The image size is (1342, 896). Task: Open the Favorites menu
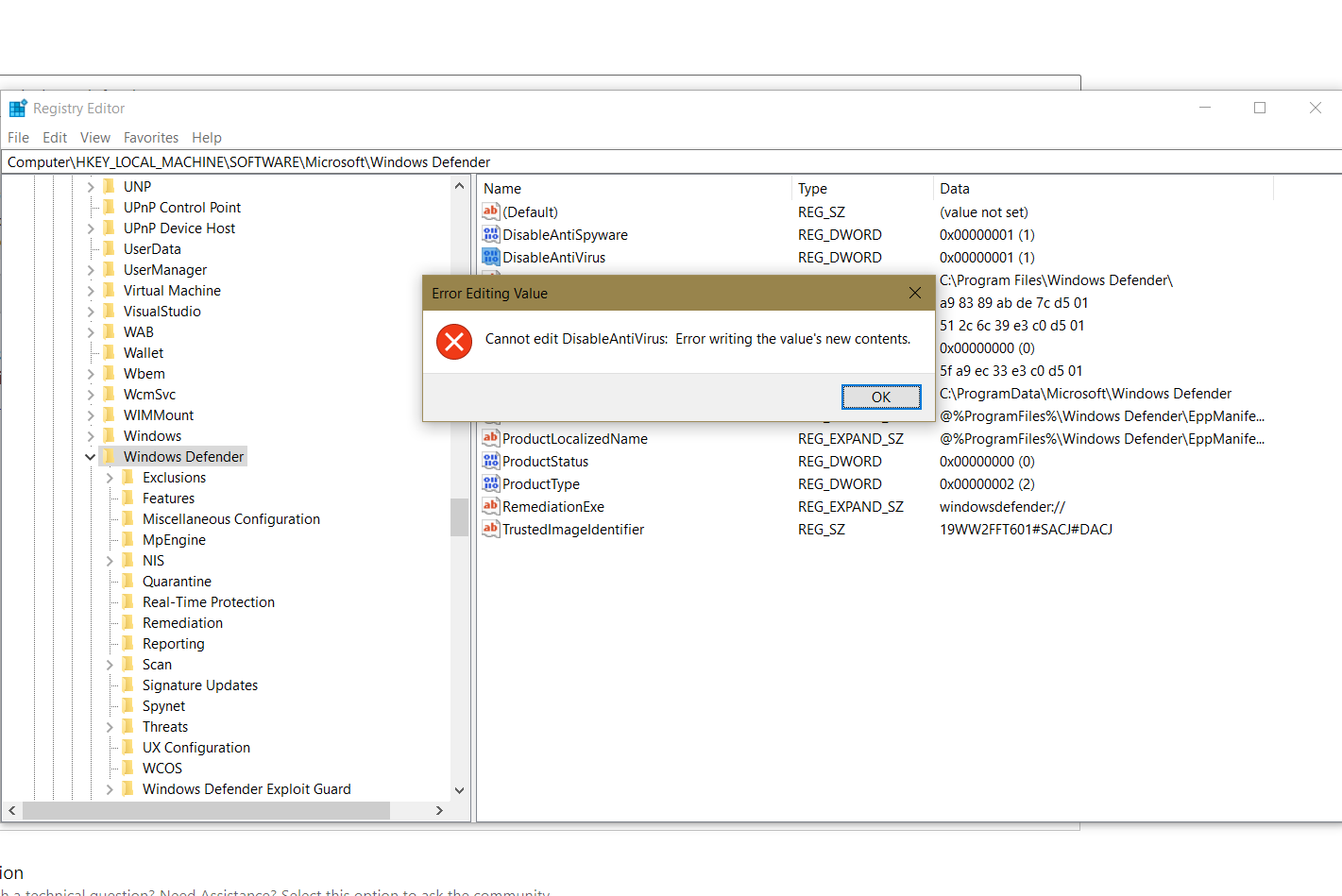tap(151, 138)
